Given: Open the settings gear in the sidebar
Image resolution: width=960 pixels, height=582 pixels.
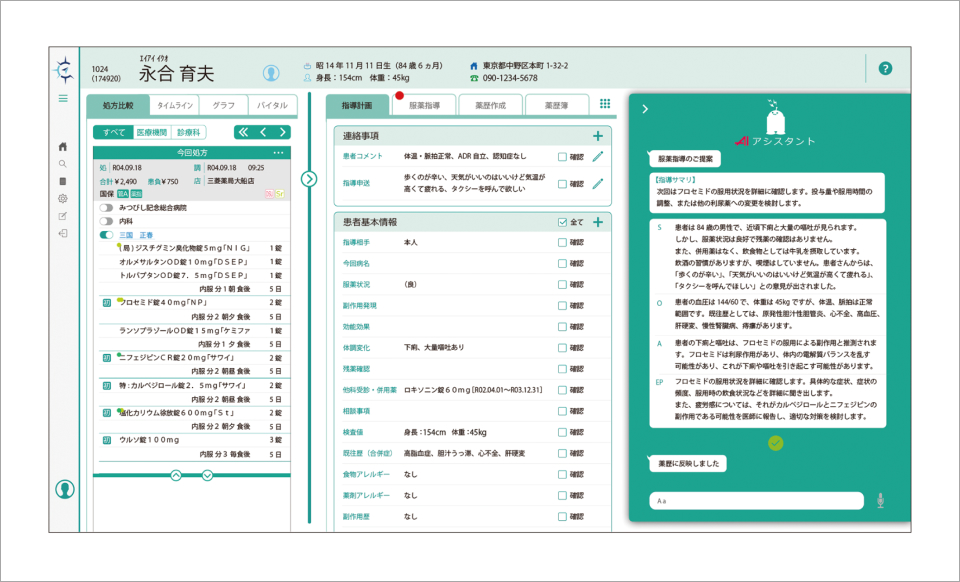Looking at the screenshot, I should (63, 199).
